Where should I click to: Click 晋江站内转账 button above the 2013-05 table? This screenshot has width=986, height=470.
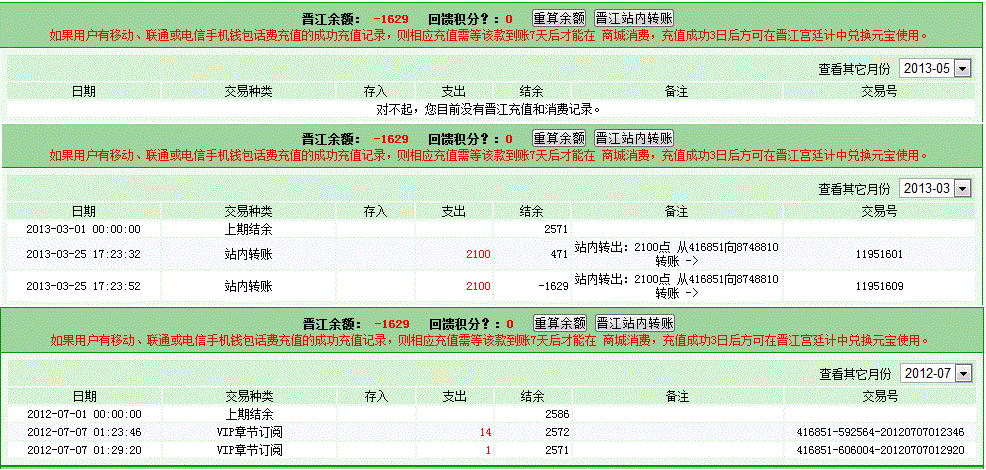point(634,17)
